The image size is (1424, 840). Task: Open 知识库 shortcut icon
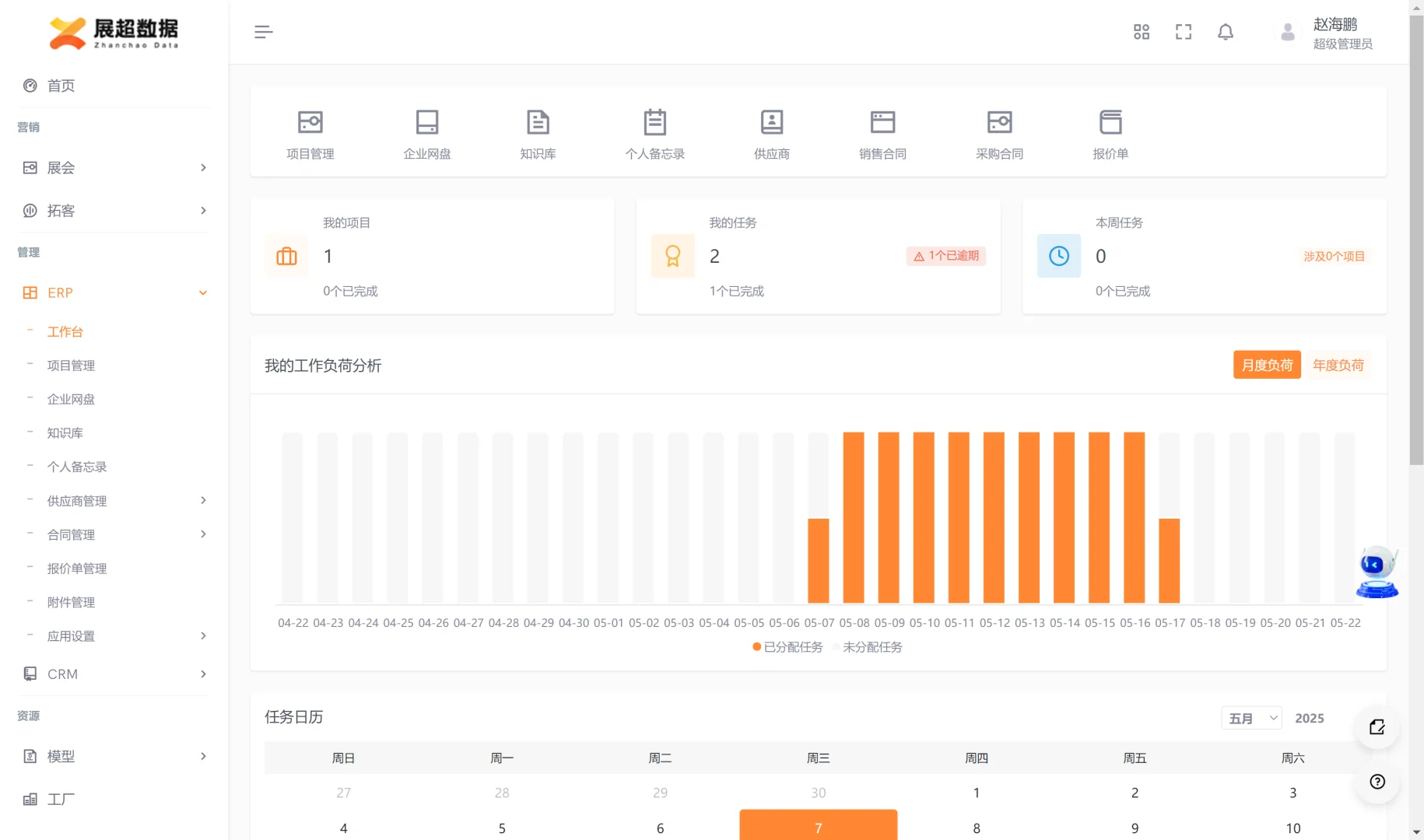(538, 122)
